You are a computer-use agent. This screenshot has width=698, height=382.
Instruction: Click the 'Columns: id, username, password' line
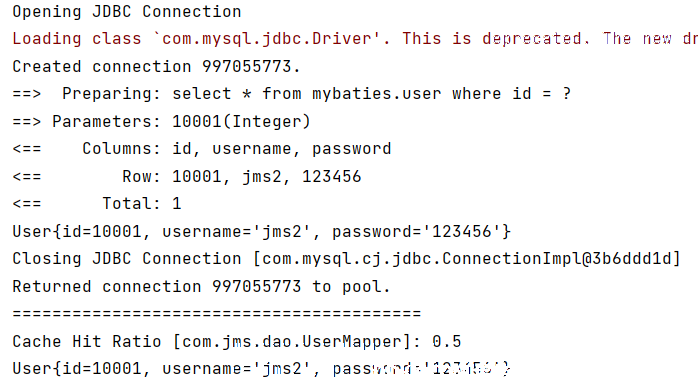[202, 149]
